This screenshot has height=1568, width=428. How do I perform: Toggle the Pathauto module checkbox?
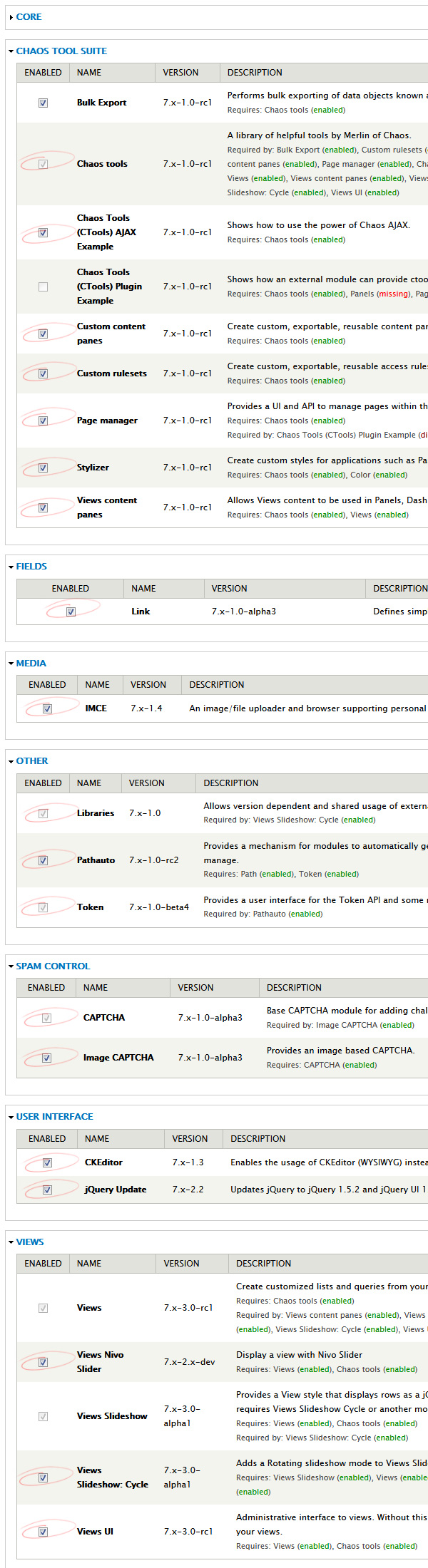pyautogui.click(x=43, y=860)
